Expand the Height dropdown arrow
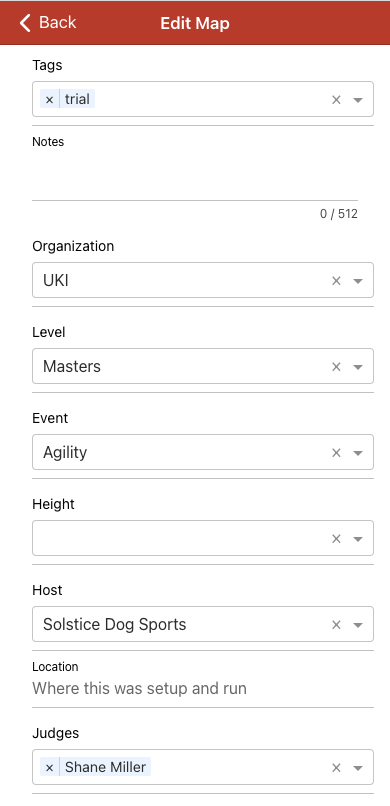The height and width of the screenshot is (806, 390). (358, 538)
